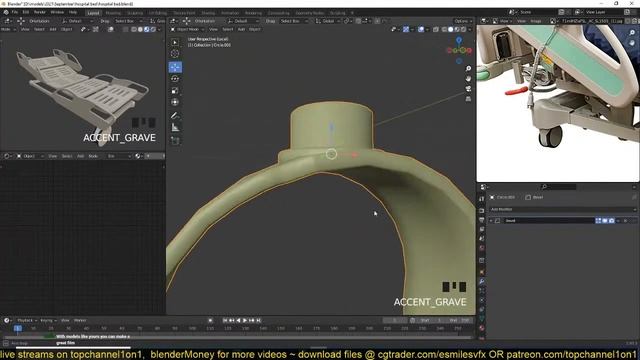Viewport: 640px width, 360px height.
Task: Remove the Bevel modifier with X button
Action: point(626,220)
